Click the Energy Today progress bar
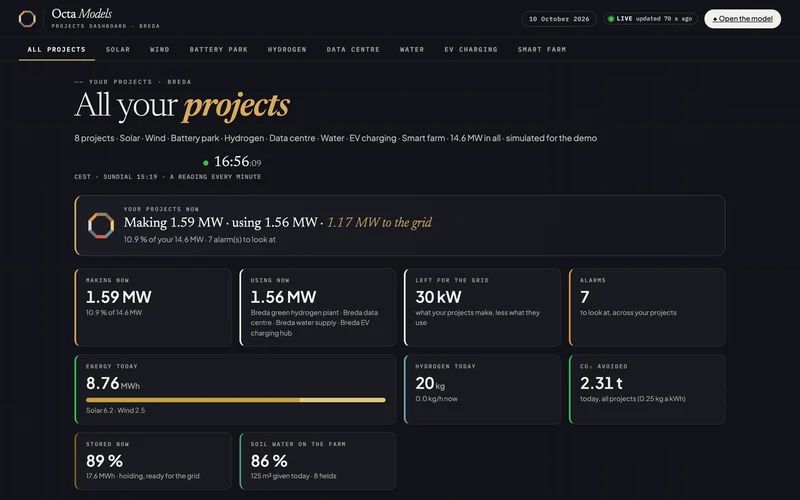The width and height of the screenshot is (800, 500). click(x=236, y=400)
